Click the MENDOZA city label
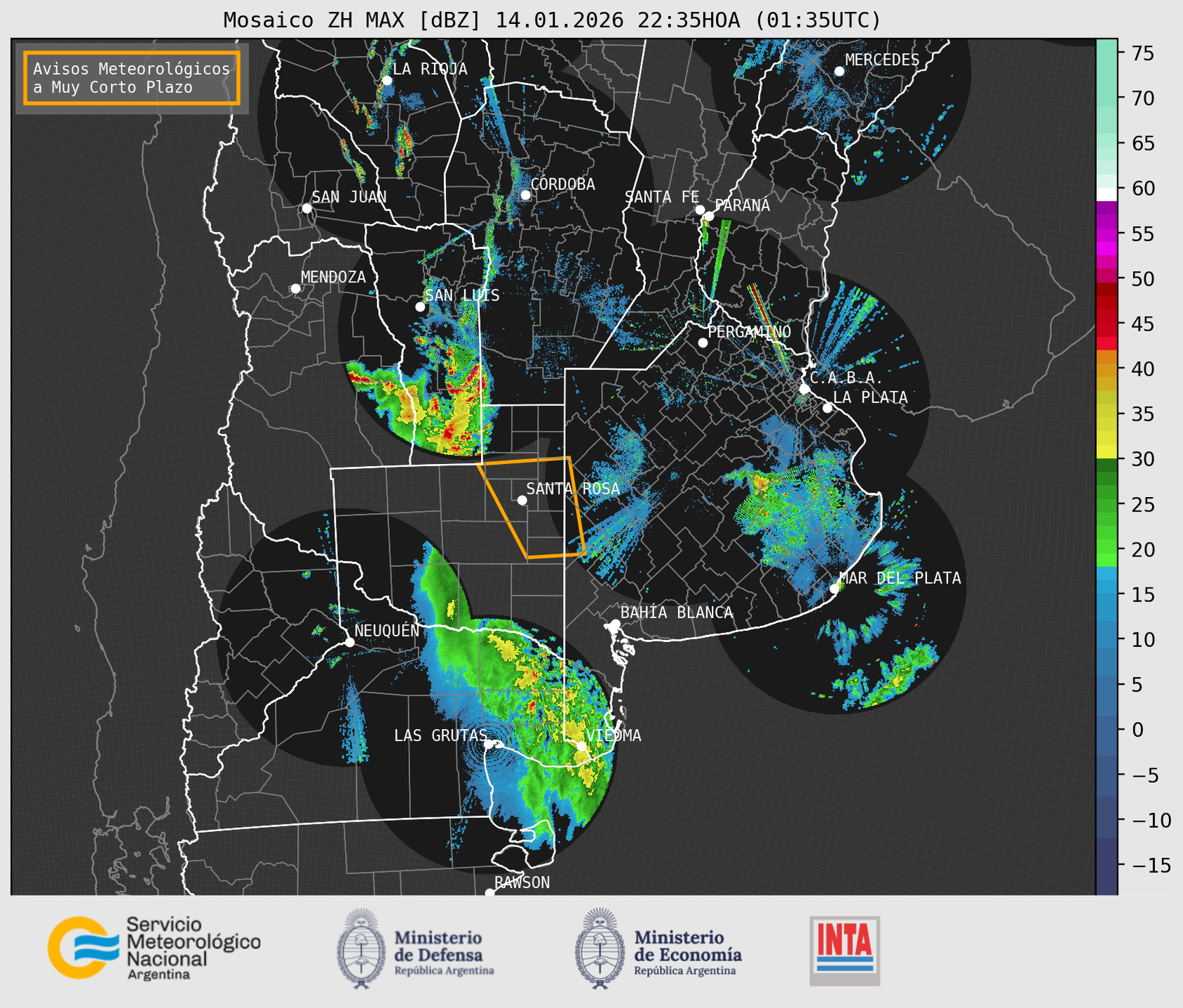1183x1008 pixels. coord(333,277)
